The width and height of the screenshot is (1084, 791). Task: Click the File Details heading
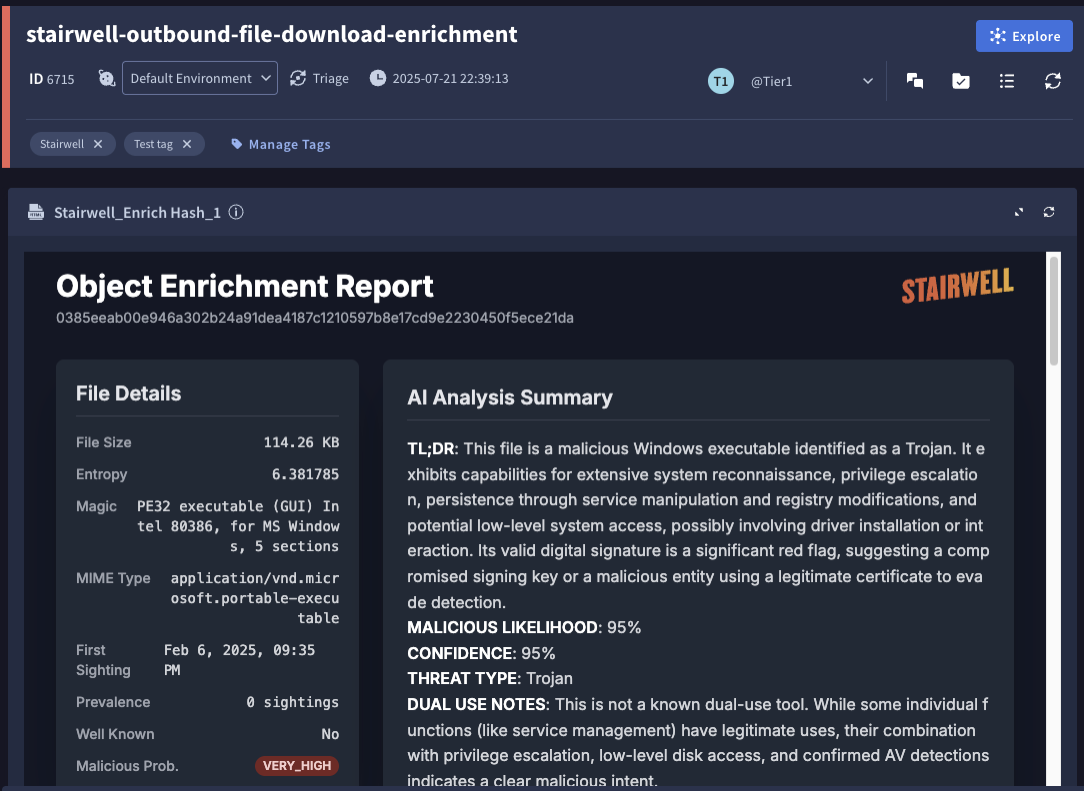coord(129,393)
